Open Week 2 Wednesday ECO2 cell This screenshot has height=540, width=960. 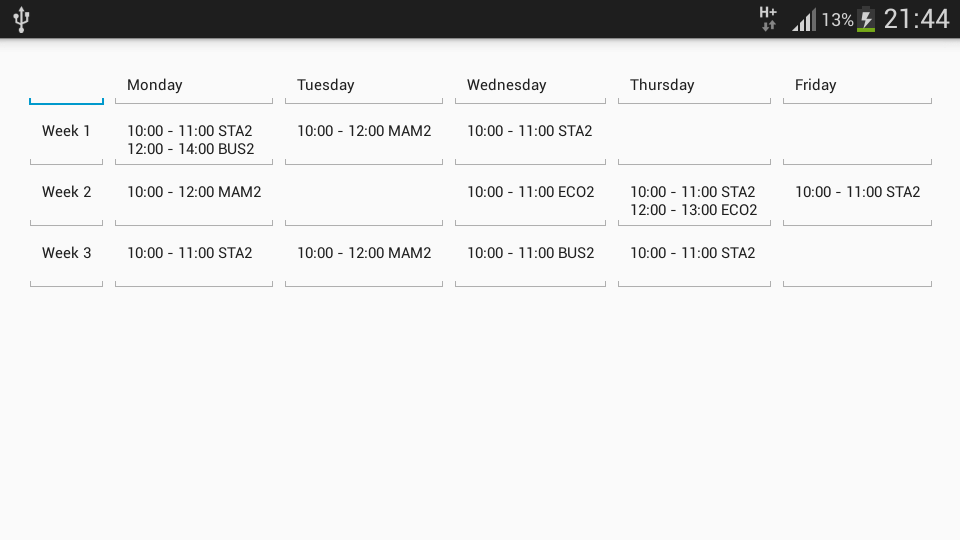pyautogui.click(x=530, y=201)
